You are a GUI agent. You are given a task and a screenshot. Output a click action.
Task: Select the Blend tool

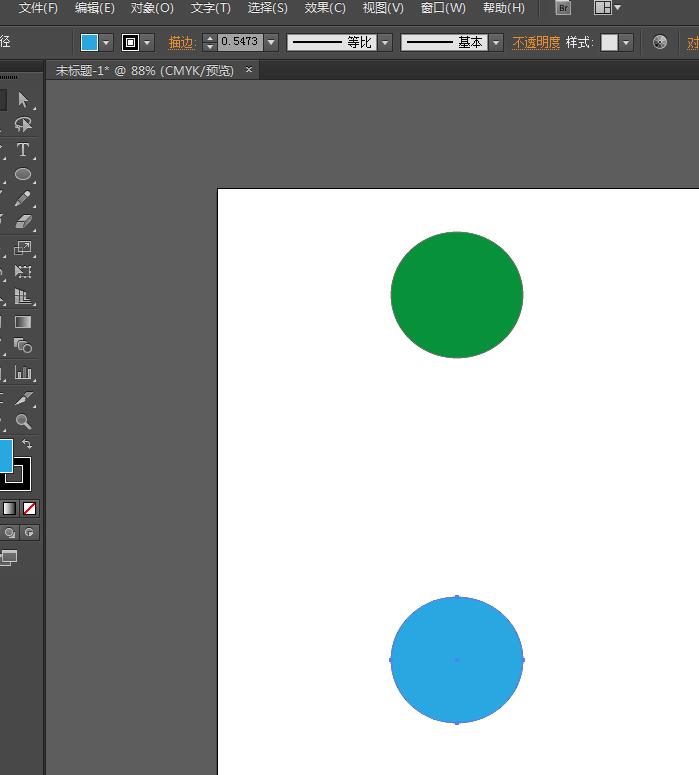[x=23, y=345]
